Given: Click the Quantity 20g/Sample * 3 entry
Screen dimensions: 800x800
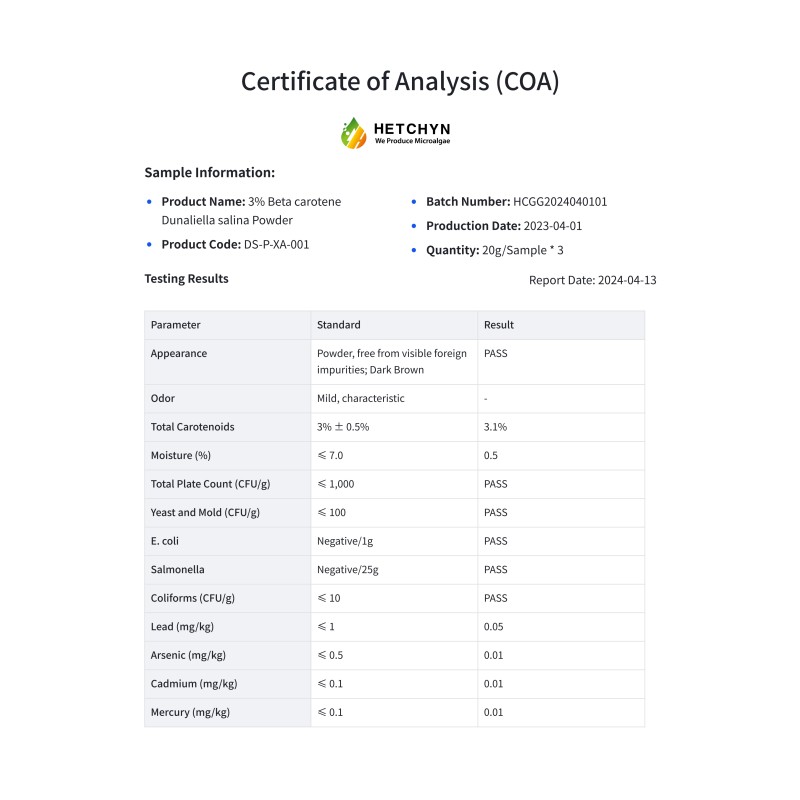Looking at the screenshot, I should pos(501,250).
